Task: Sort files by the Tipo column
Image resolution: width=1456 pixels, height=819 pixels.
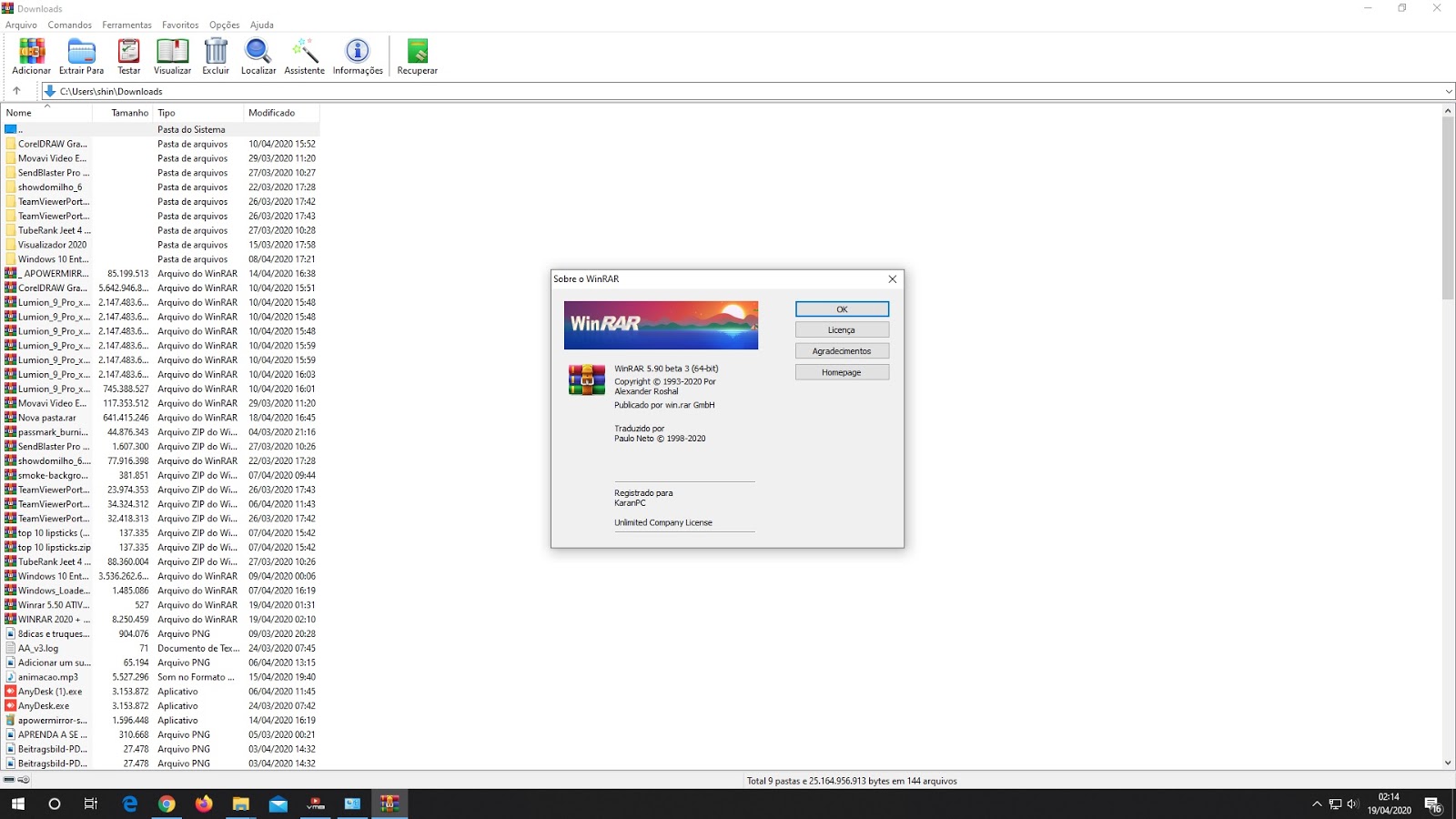Action: (198, 113)
